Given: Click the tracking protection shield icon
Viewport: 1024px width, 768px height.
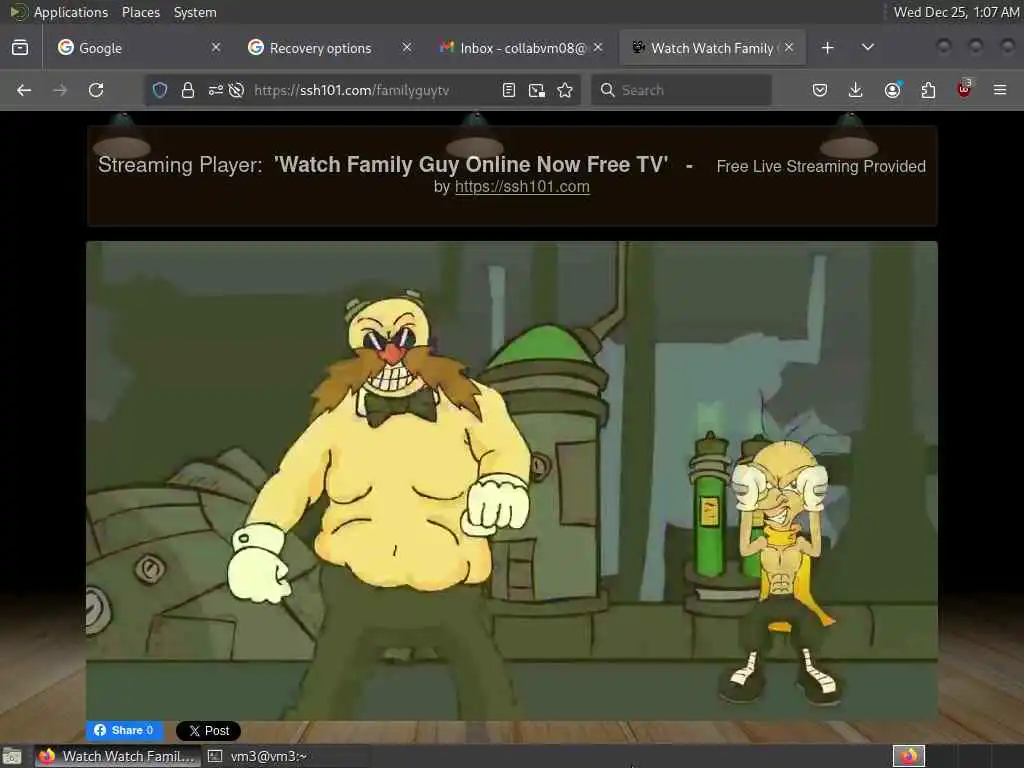Looking at the screenshot, I should [x=160, y=90].
